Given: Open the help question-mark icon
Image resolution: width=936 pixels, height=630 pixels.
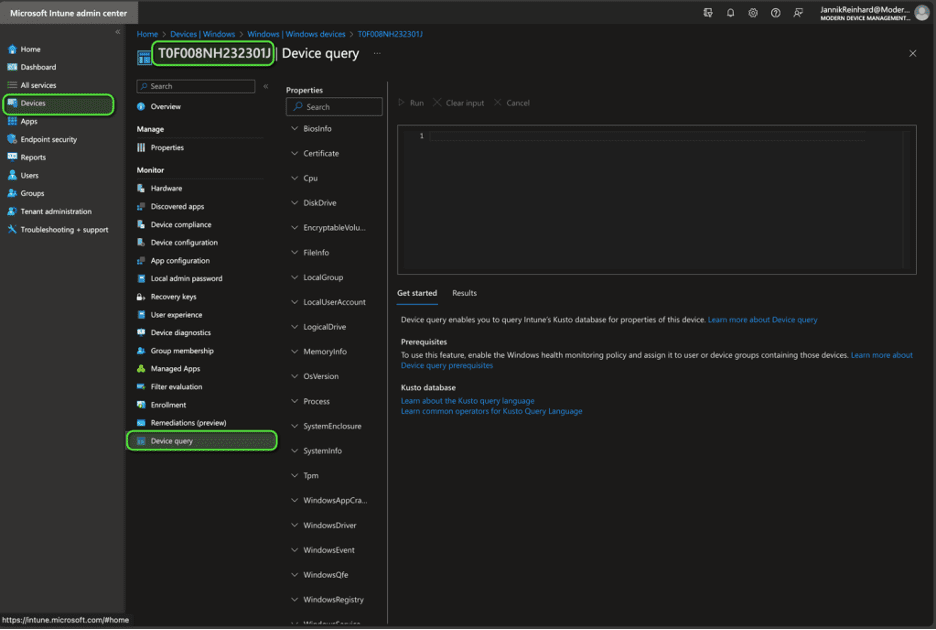Looking at the screenshot, I should click(775, 12).
